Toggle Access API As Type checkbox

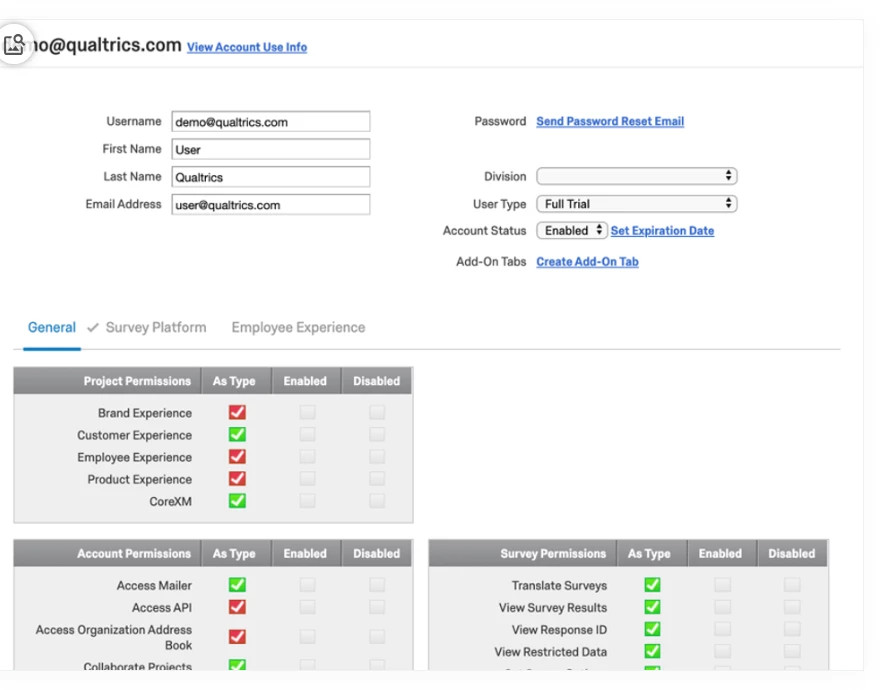click(x=237, y=607)
